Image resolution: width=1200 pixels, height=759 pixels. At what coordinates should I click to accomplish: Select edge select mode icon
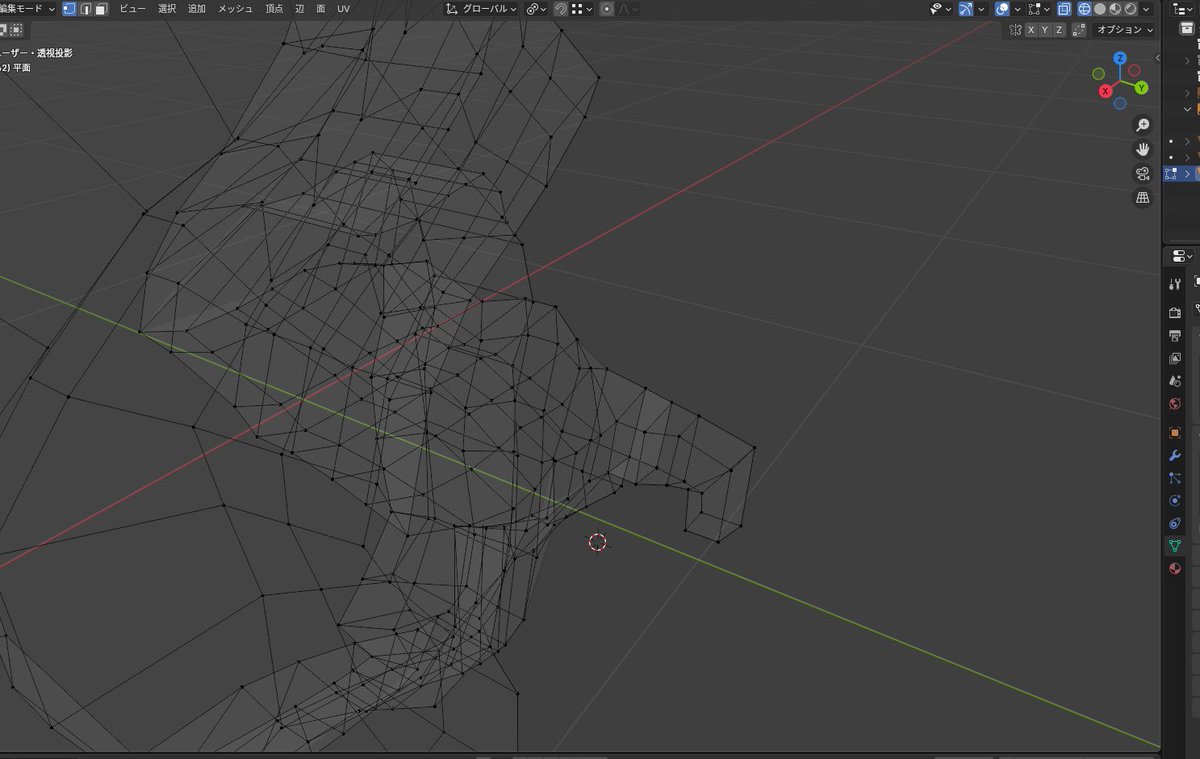coord(85,9)
